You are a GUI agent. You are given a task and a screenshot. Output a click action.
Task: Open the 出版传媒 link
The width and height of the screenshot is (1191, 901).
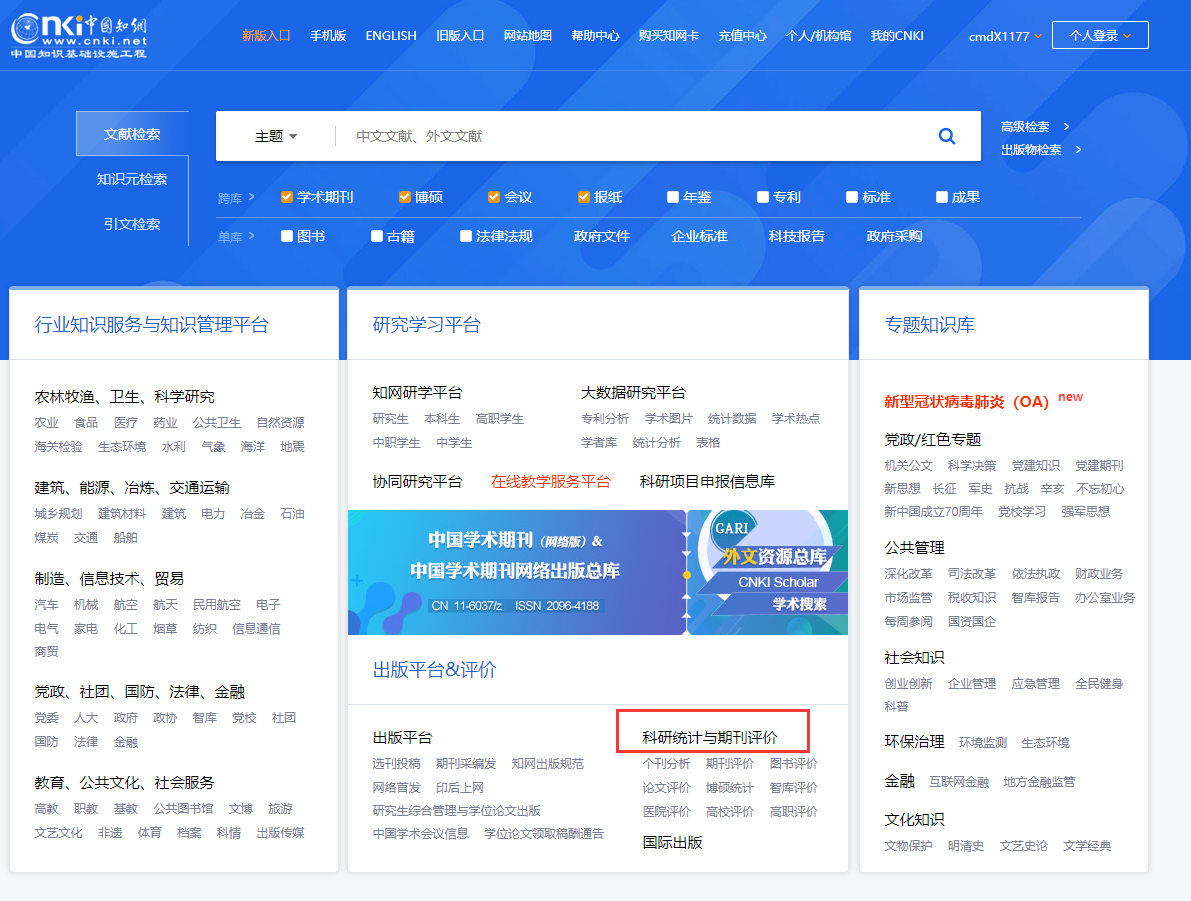280,833
